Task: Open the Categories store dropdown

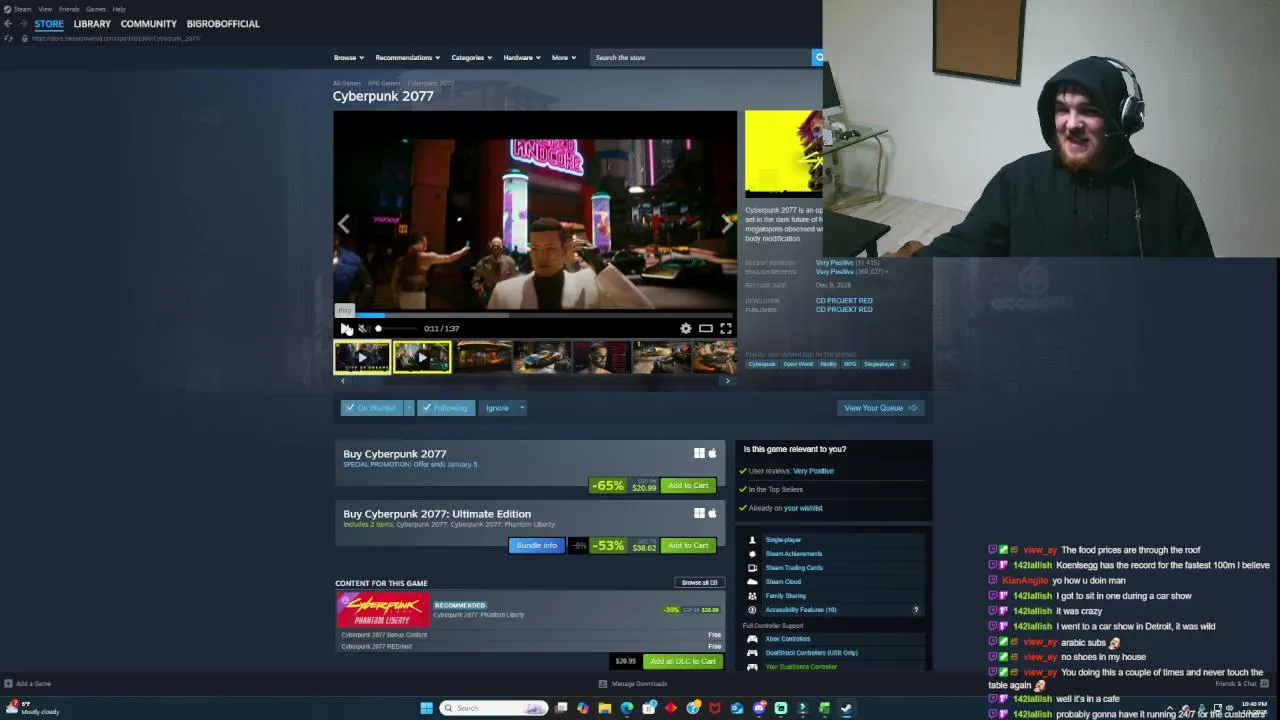Action: 472,57
